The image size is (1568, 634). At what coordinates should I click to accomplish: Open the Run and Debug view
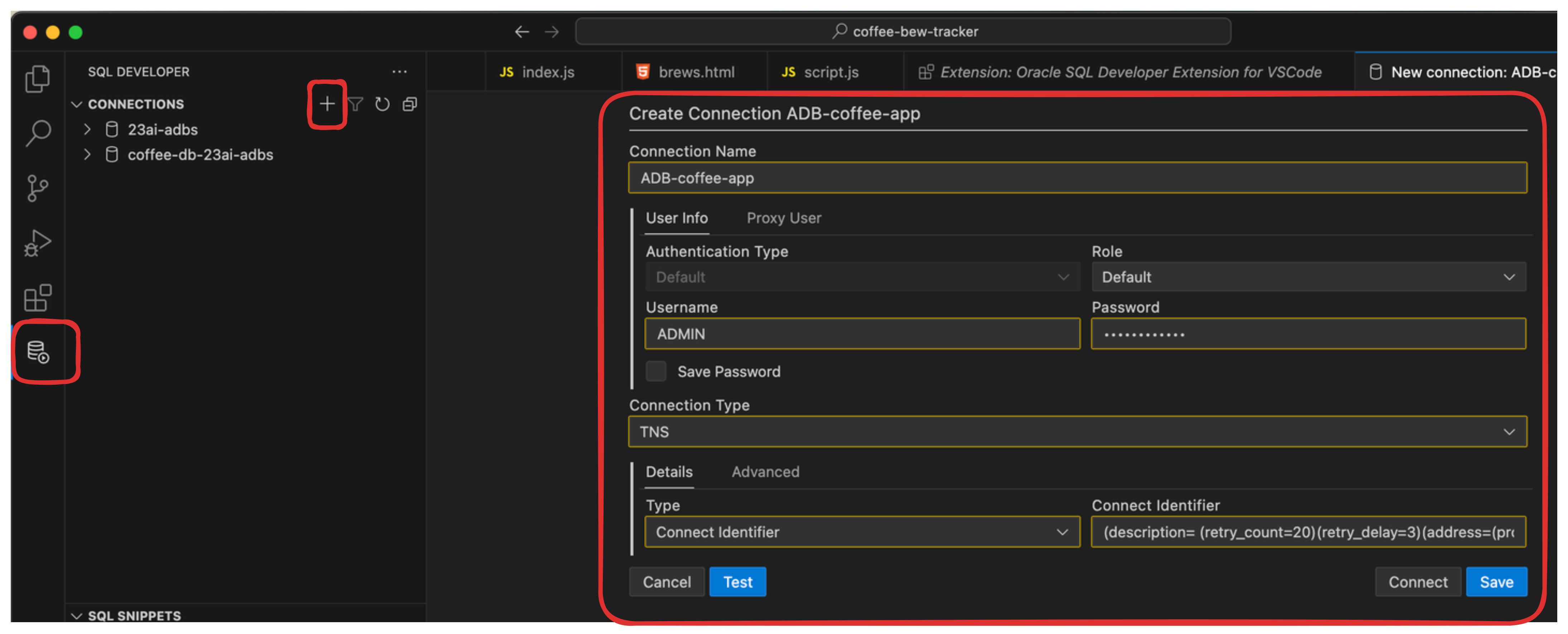(38, 243)
